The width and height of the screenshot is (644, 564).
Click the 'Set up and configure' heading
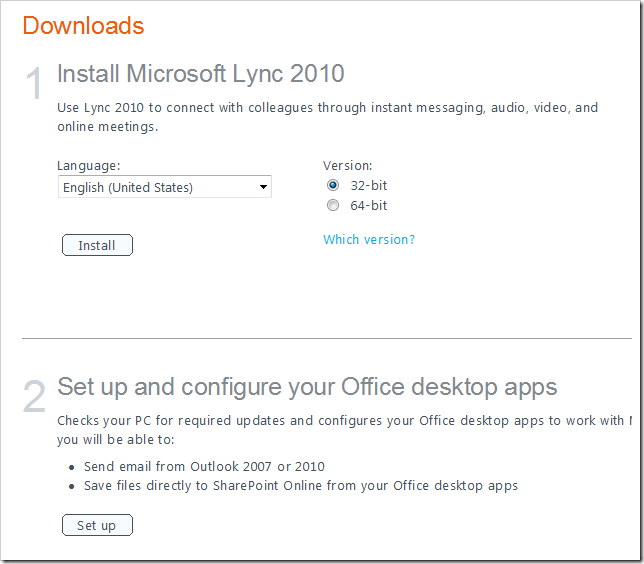pyautogui.click(x=307, y=386)
